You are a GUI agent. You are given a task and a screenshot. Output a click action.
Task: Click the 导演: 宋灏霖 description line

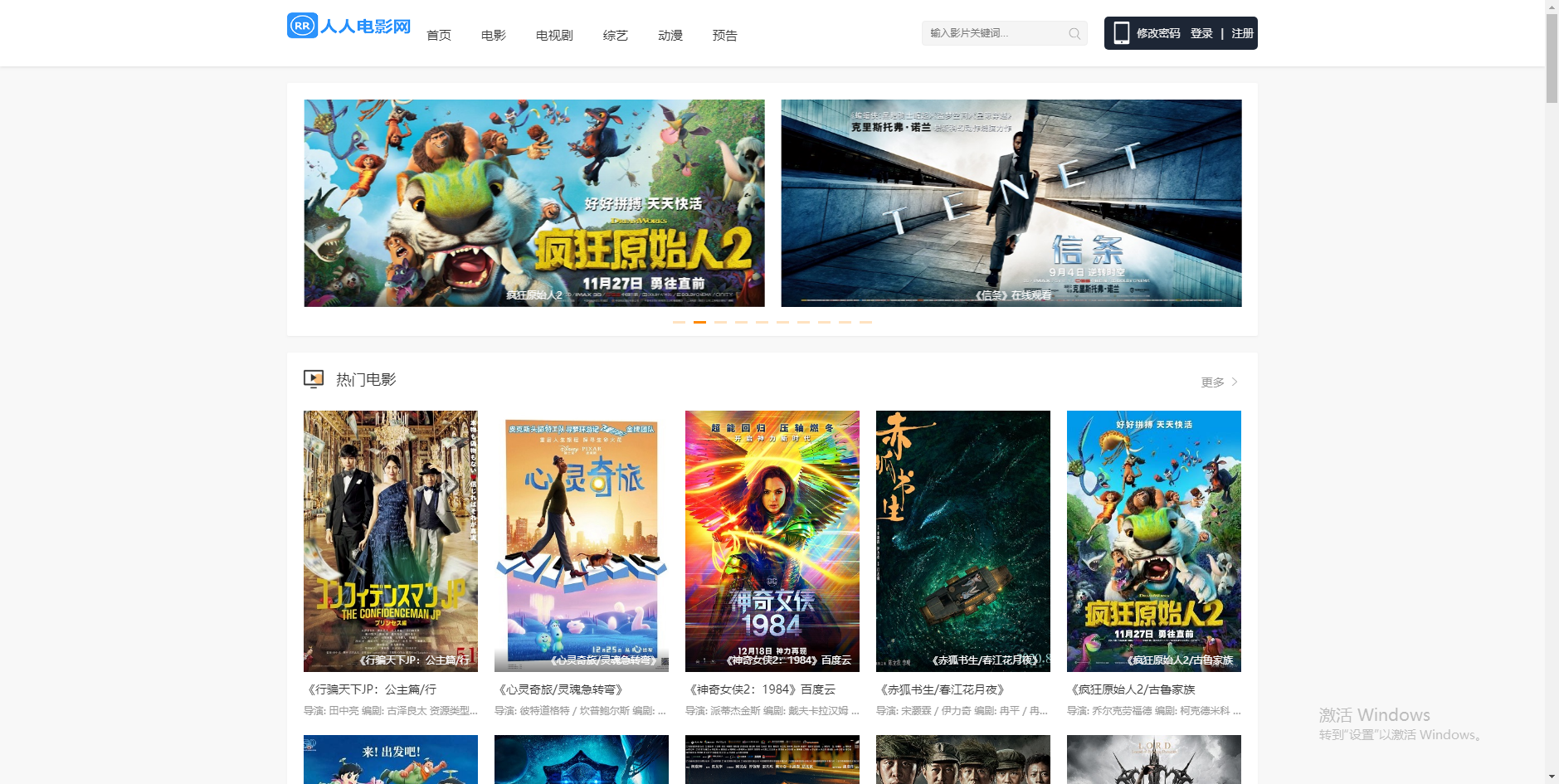pyautogui.click(x=962, y=711)
